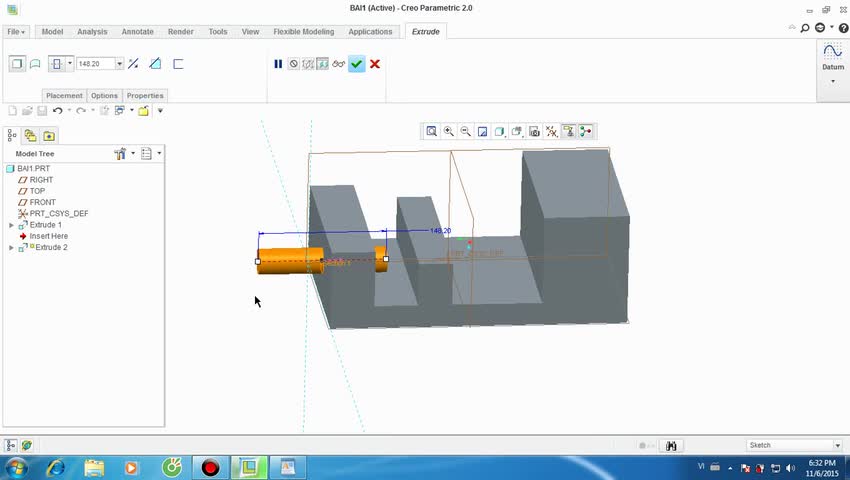Flip the extrude depth direction

click(133, 64)
